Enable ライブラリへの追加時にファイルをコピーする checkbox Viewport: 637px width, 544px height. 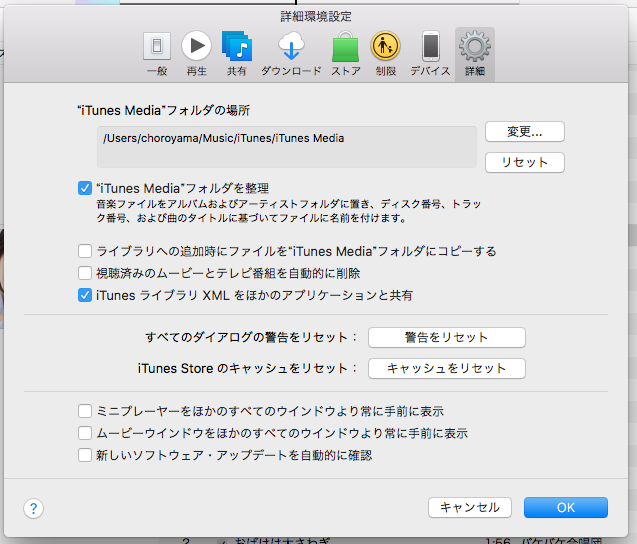pyautogui.click(x=84, y=251)
